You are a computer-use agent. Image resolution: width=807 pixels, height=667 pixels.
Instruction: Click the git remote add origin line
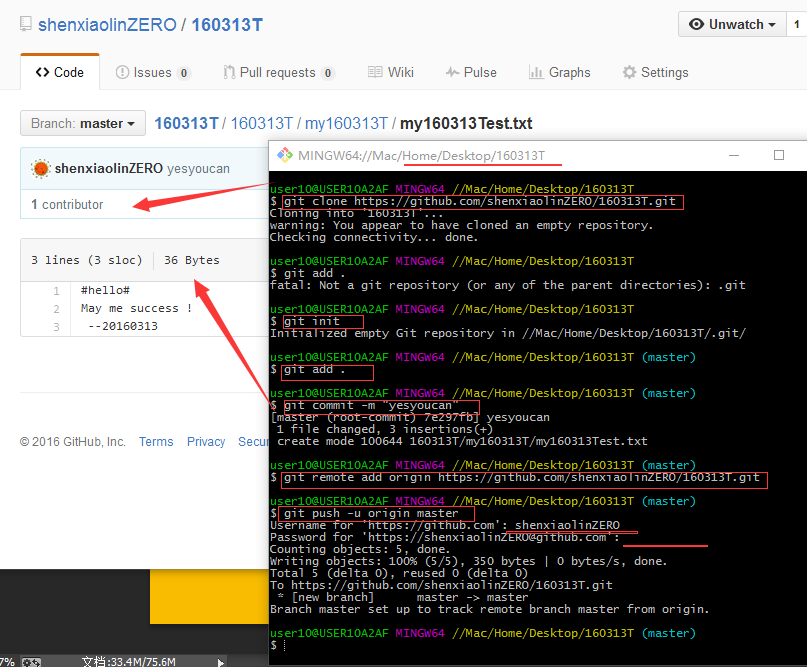[x=521, y=478]
